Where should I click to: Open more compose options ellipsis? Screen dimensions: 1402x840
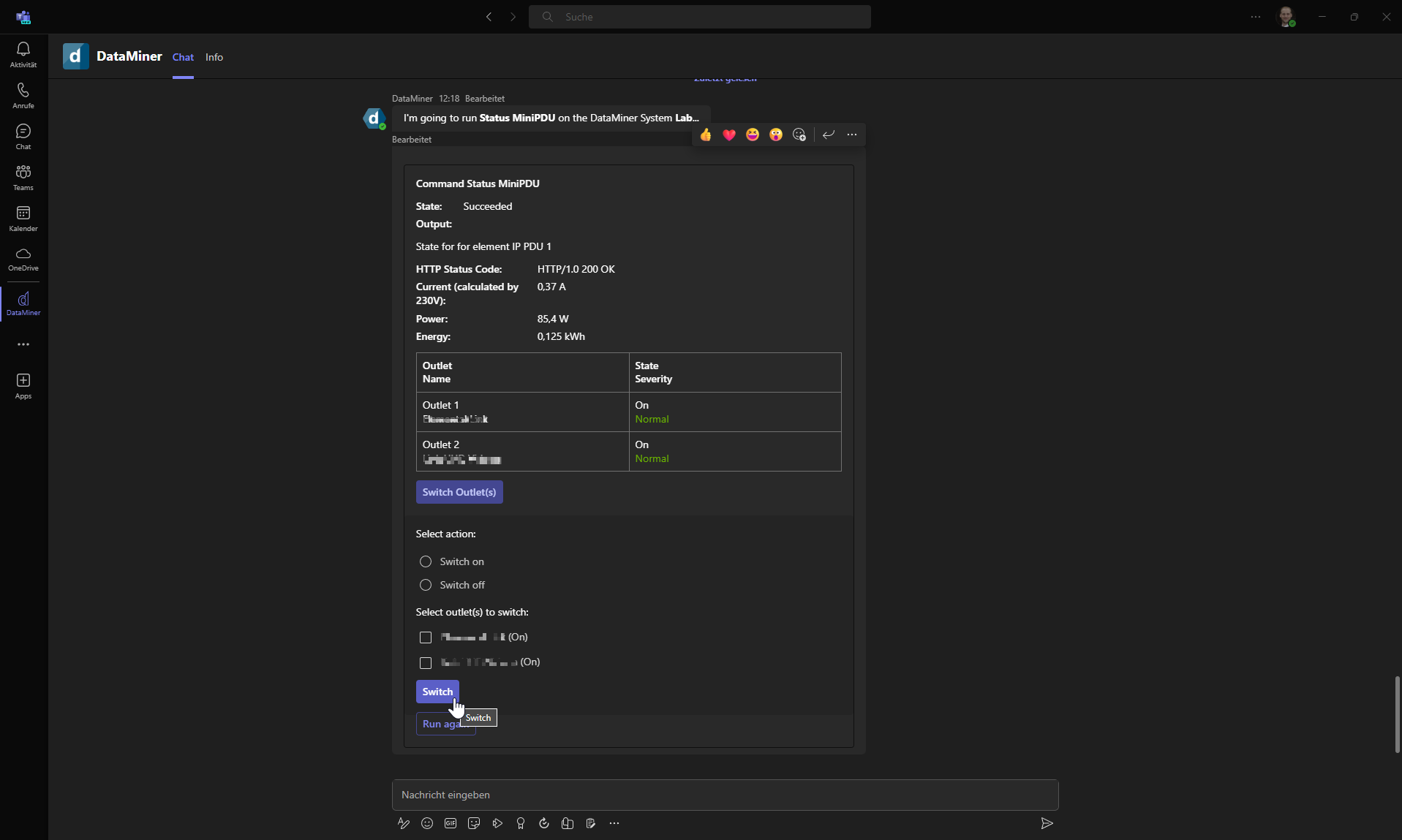click(x=614, y=823)
